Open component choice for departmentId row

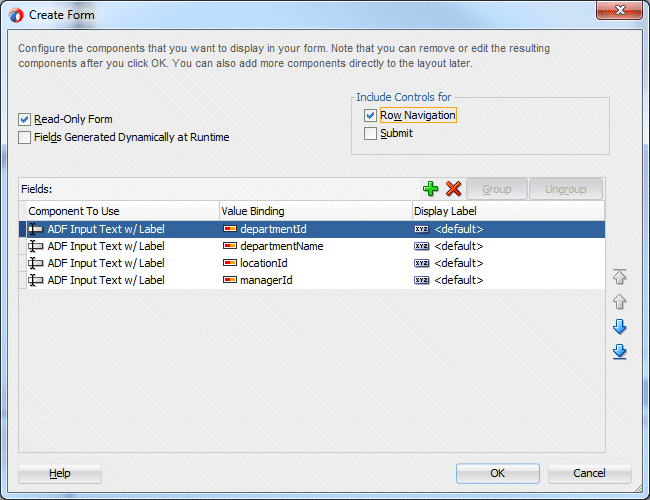[123, 229]
